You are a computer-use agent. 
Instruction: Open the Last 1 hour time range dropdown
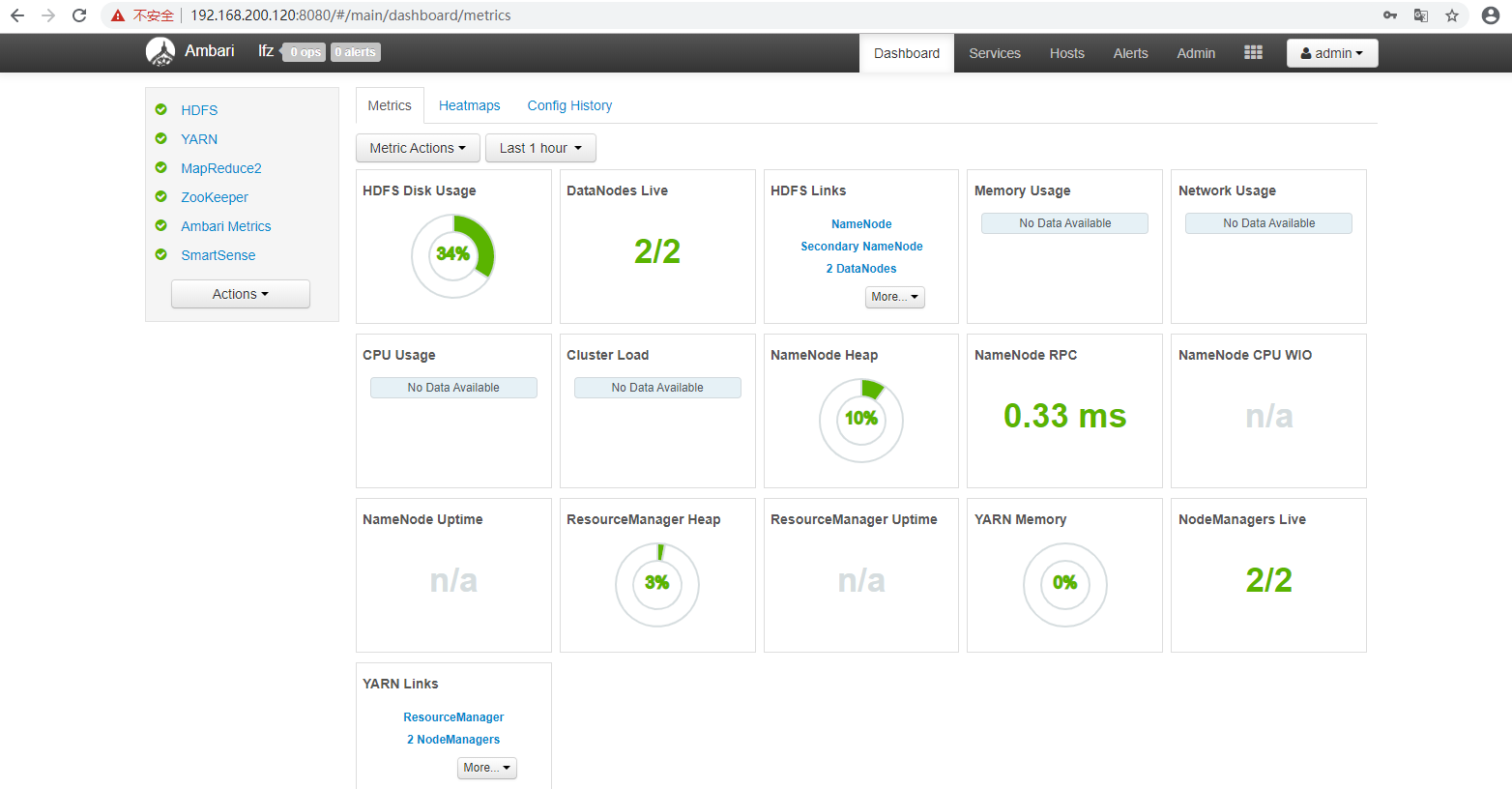(x=540, y=148)
